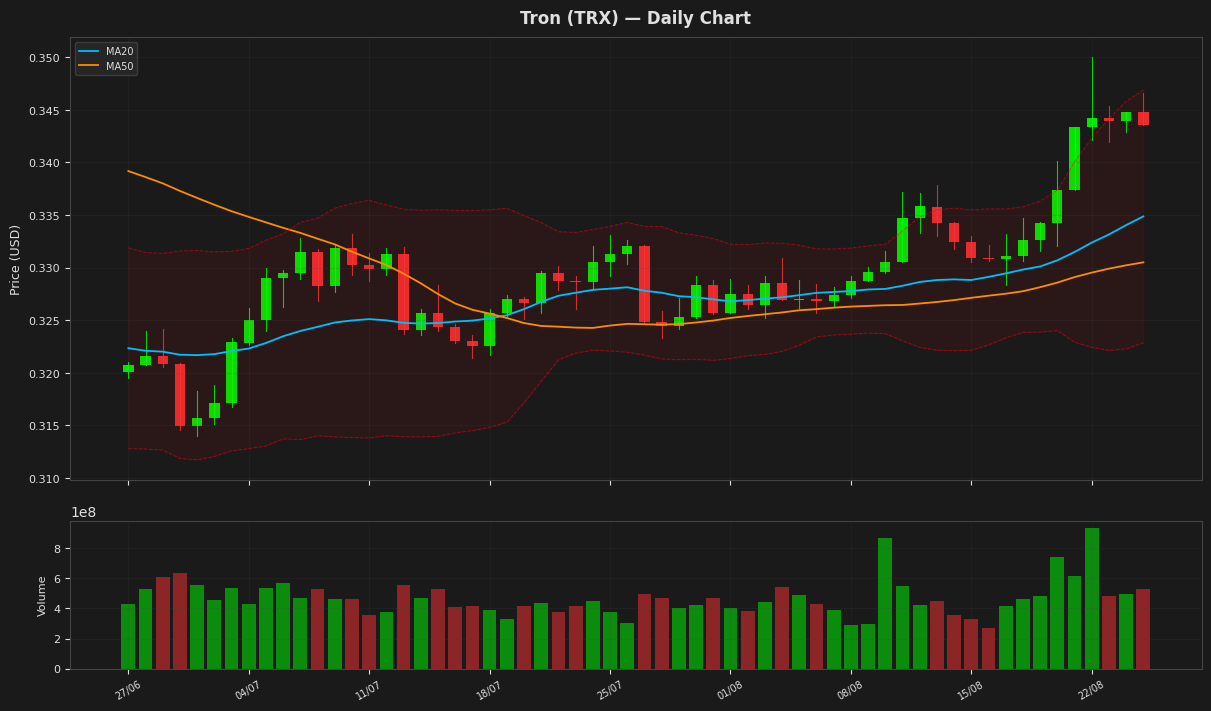Click the 0.340 price tick label
The height and width of the screenshot is (711, 1211).
coord(43,163)
